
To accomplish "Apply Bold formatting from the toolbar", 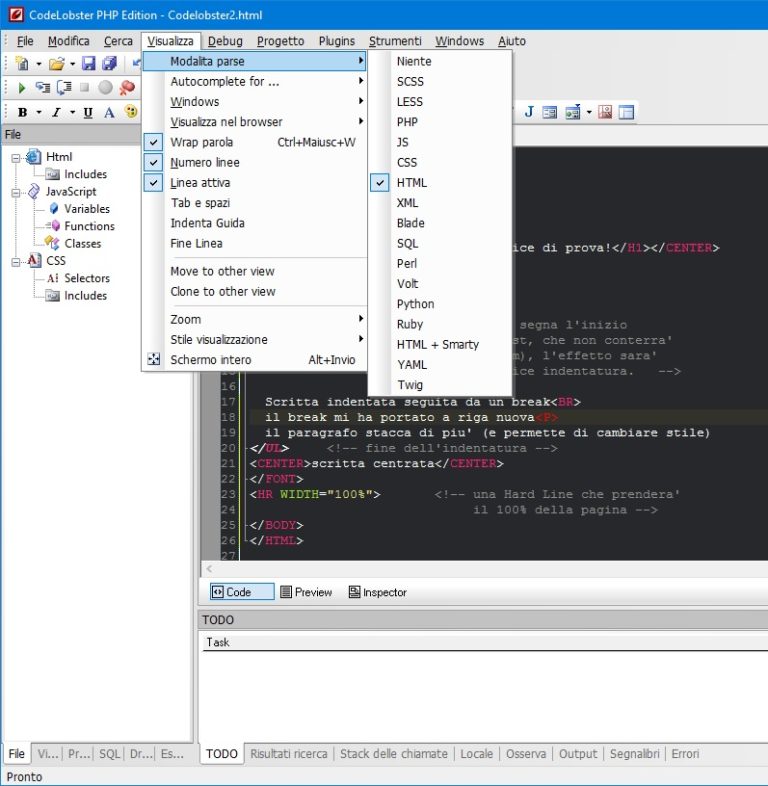I will point(23,113).
